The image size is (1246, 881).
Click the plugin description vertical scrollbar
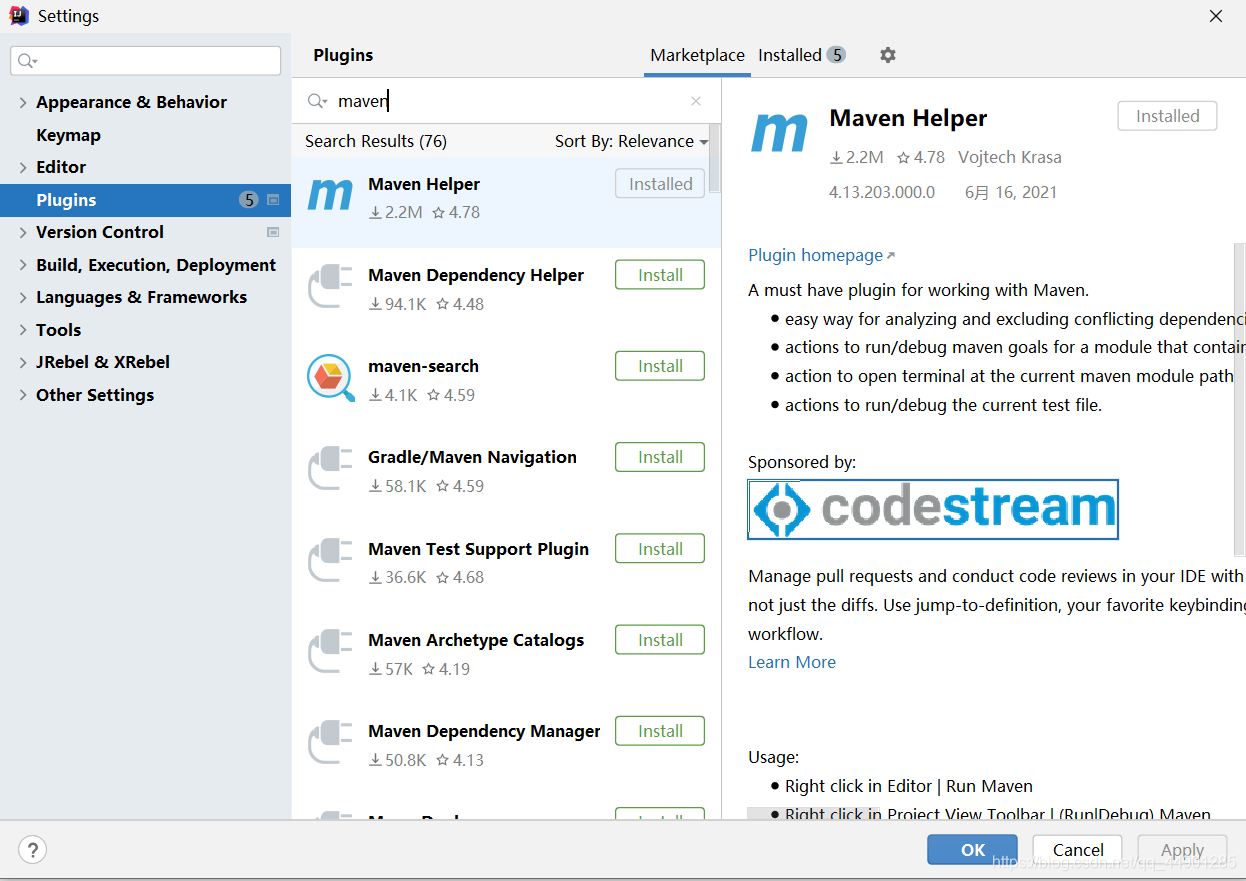(x=1240, y=400)
